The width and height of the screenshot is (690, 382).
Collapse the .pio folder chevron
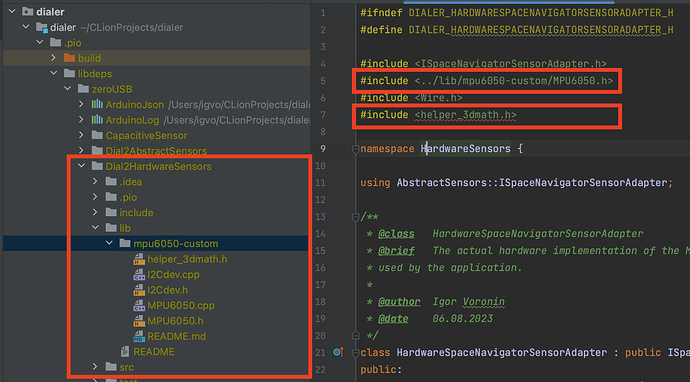pyautogui.click(x=40, y=43)
